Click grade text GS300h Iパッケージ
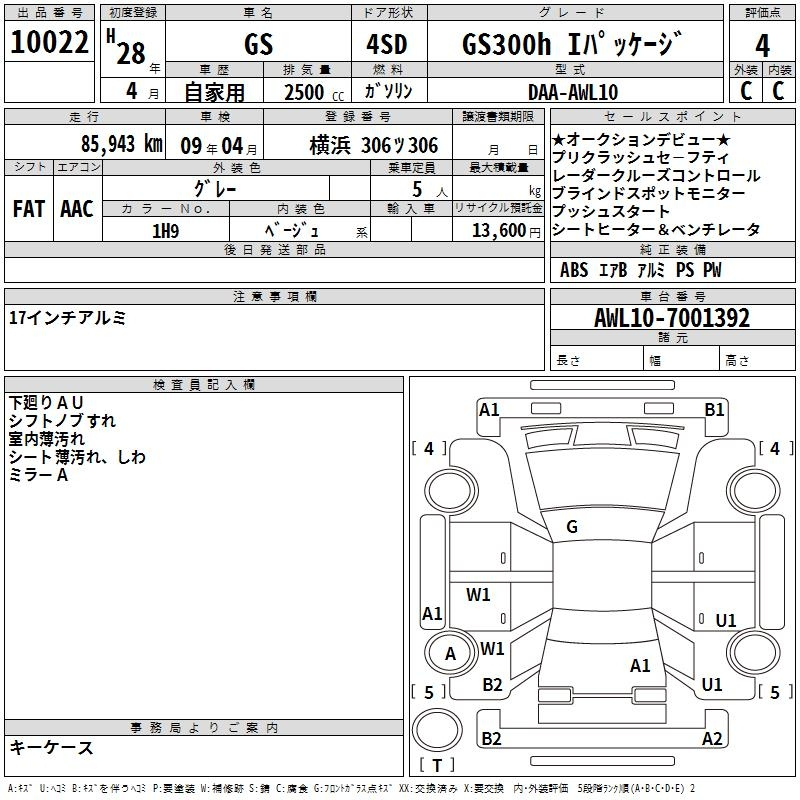The height and width of the screenshot is (800, 800). pos(571,43)
